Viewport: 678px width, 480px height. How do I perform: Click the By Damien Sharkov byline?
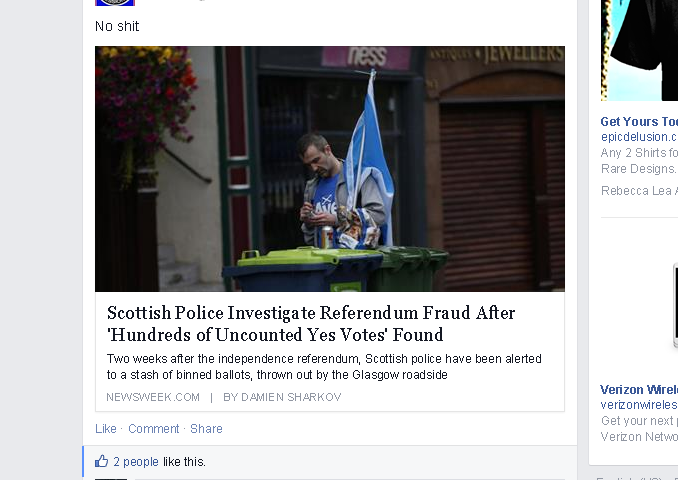(282, 397)
